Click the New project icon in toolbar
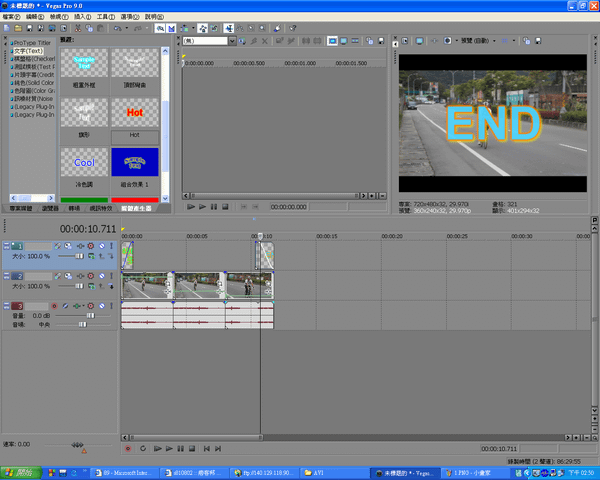Viewport: 600px width, 480px height. (x=7, y=28)
